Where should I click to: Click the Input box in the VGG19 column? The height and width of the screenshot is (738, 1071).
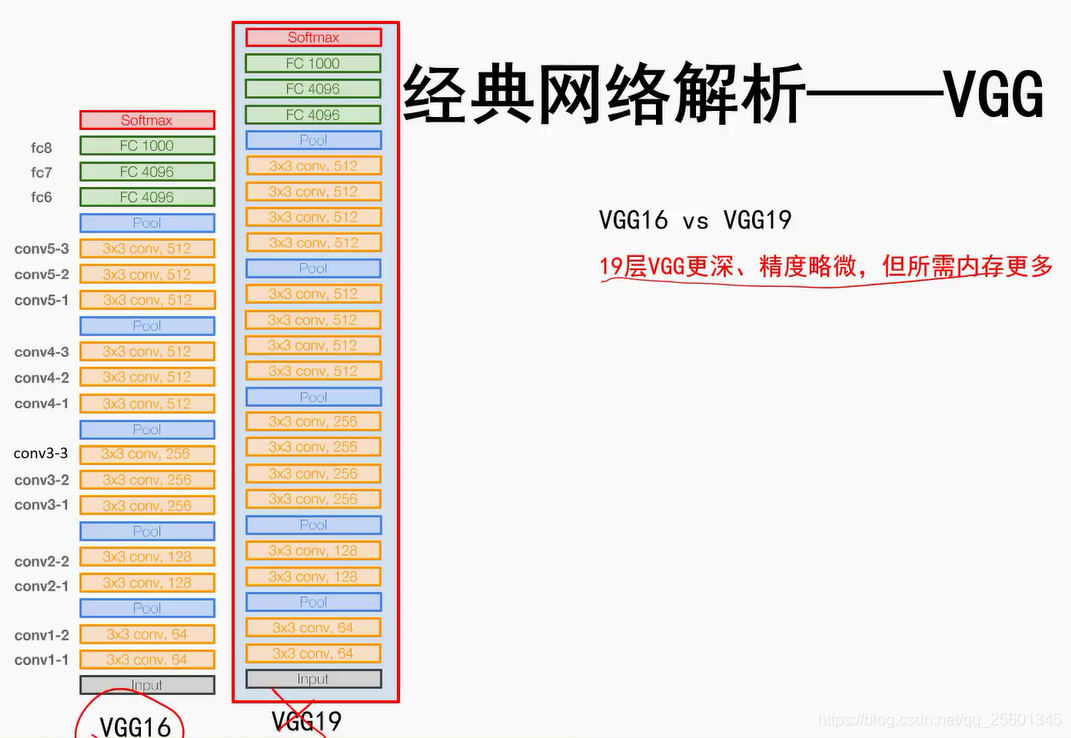314,679
